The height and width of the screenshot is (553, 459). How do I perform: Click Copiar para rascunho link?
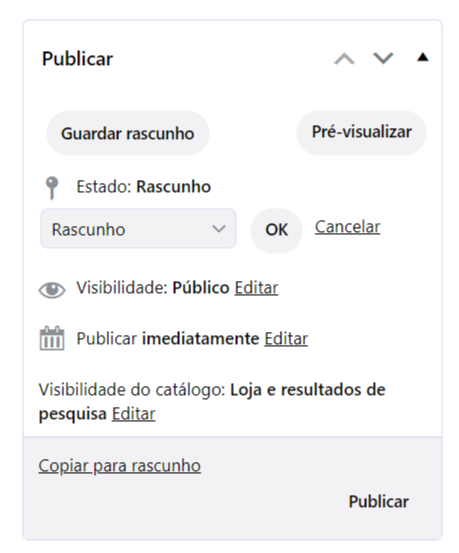120,466
